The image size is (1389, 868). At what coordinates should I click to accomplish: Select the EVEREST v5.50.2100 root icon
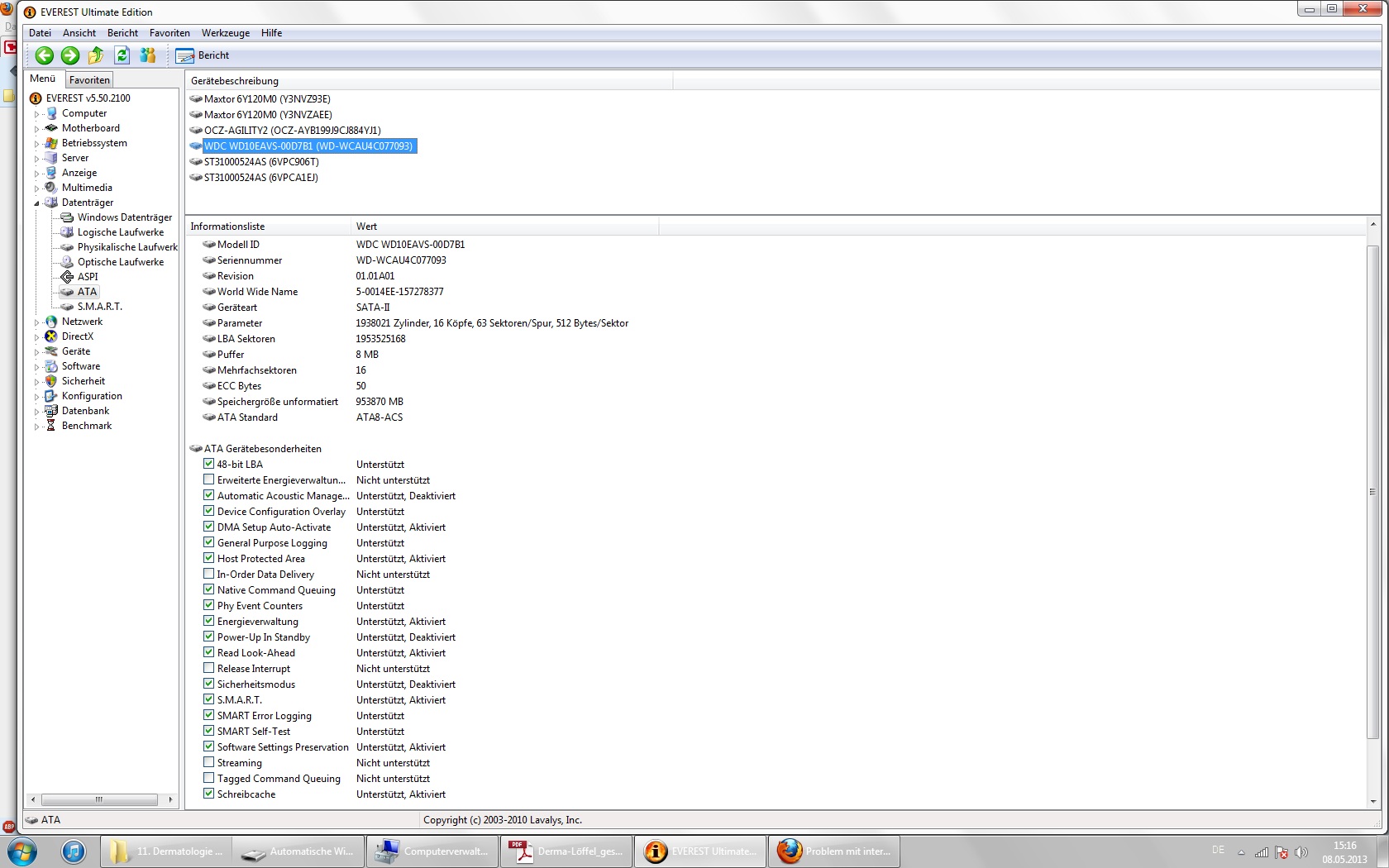click(x=36, y=98)
